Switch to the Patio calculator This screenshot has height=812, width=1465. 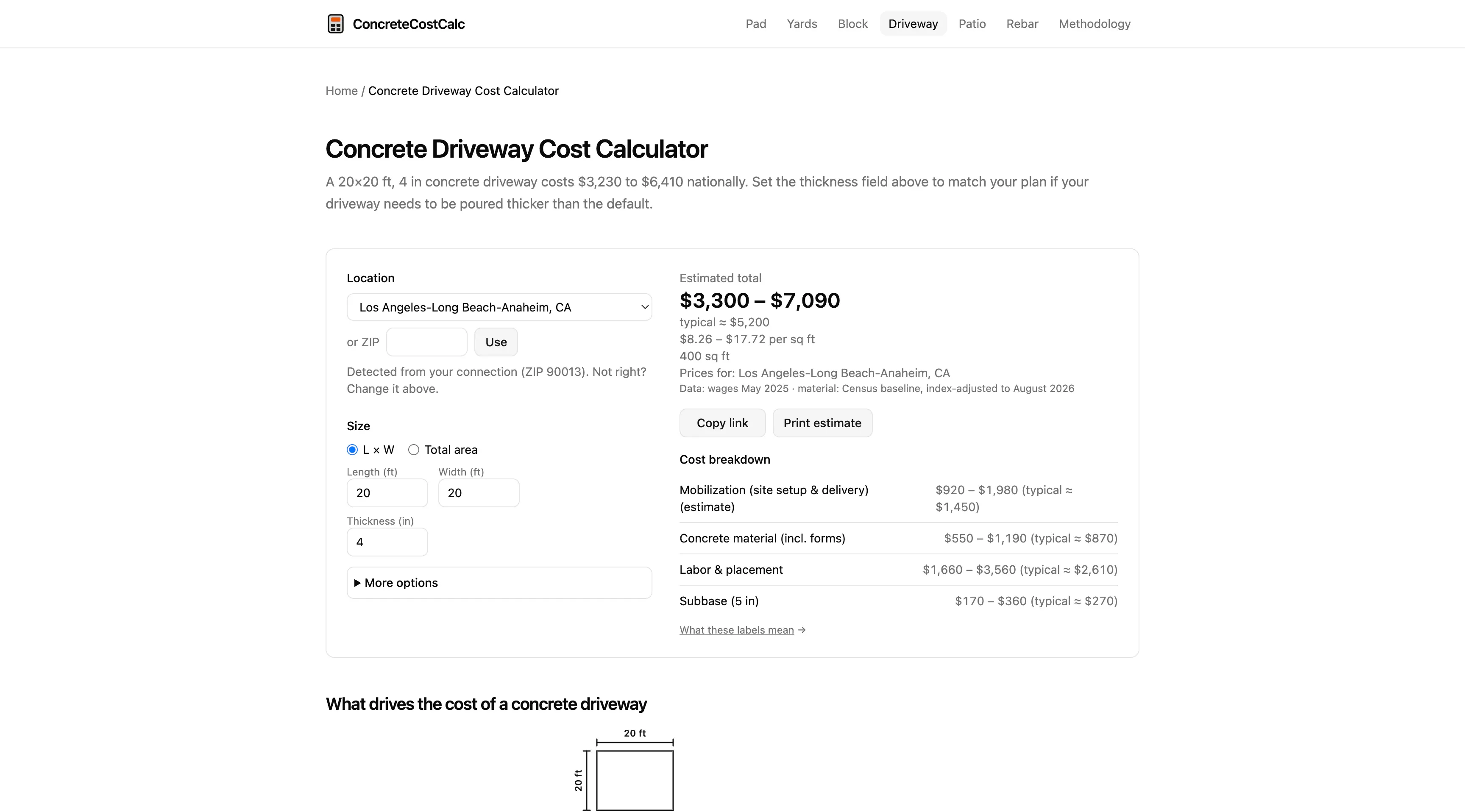[x=972, y=24]
